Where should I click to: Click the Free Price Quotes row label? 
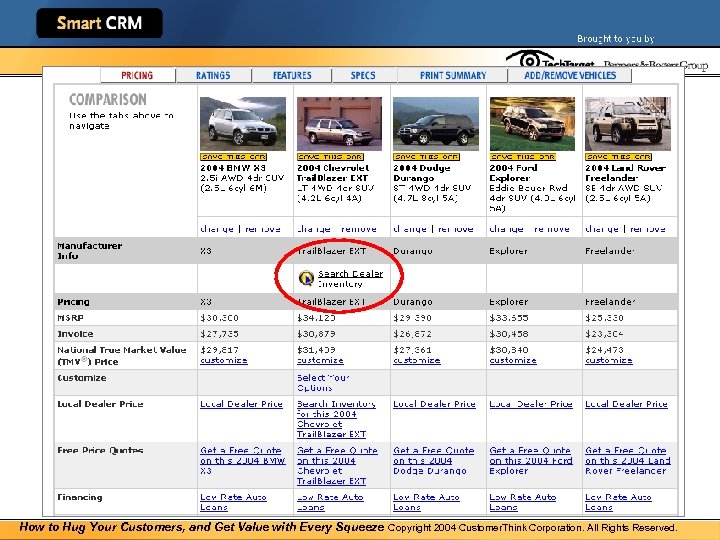coord(100,450)
